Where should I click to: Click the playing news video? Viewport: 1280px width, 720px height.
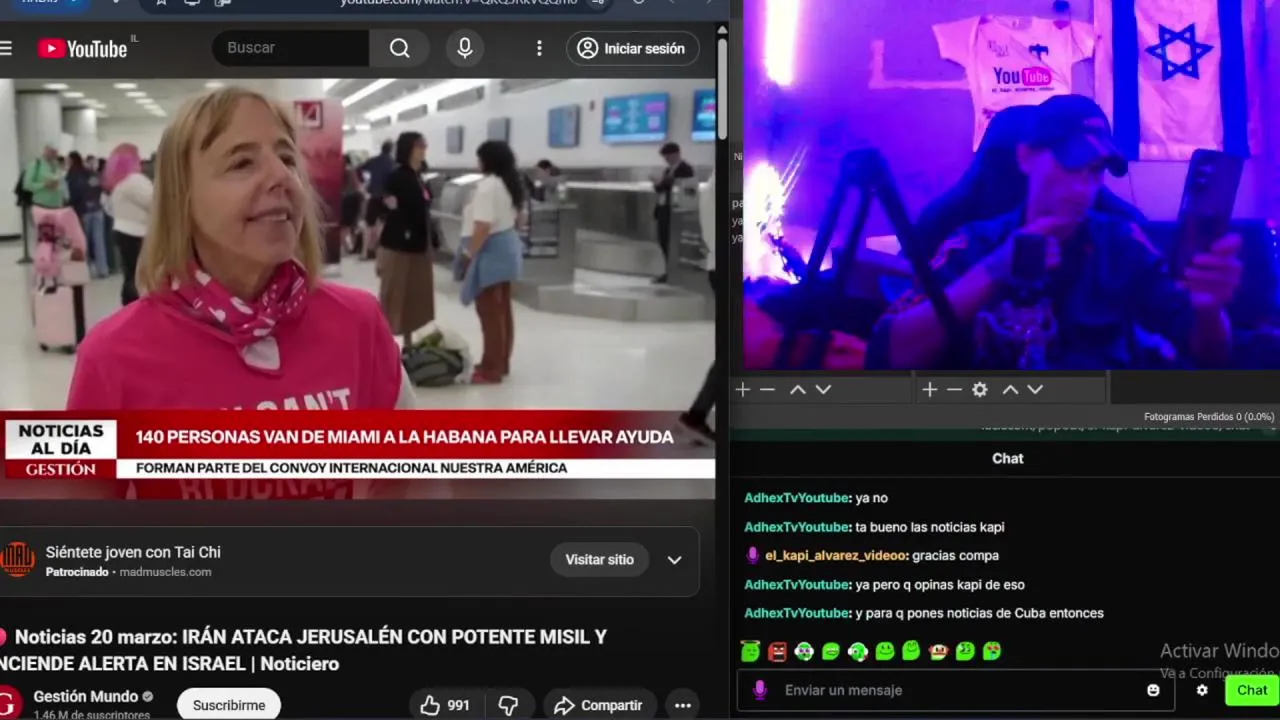click(357, 289)
